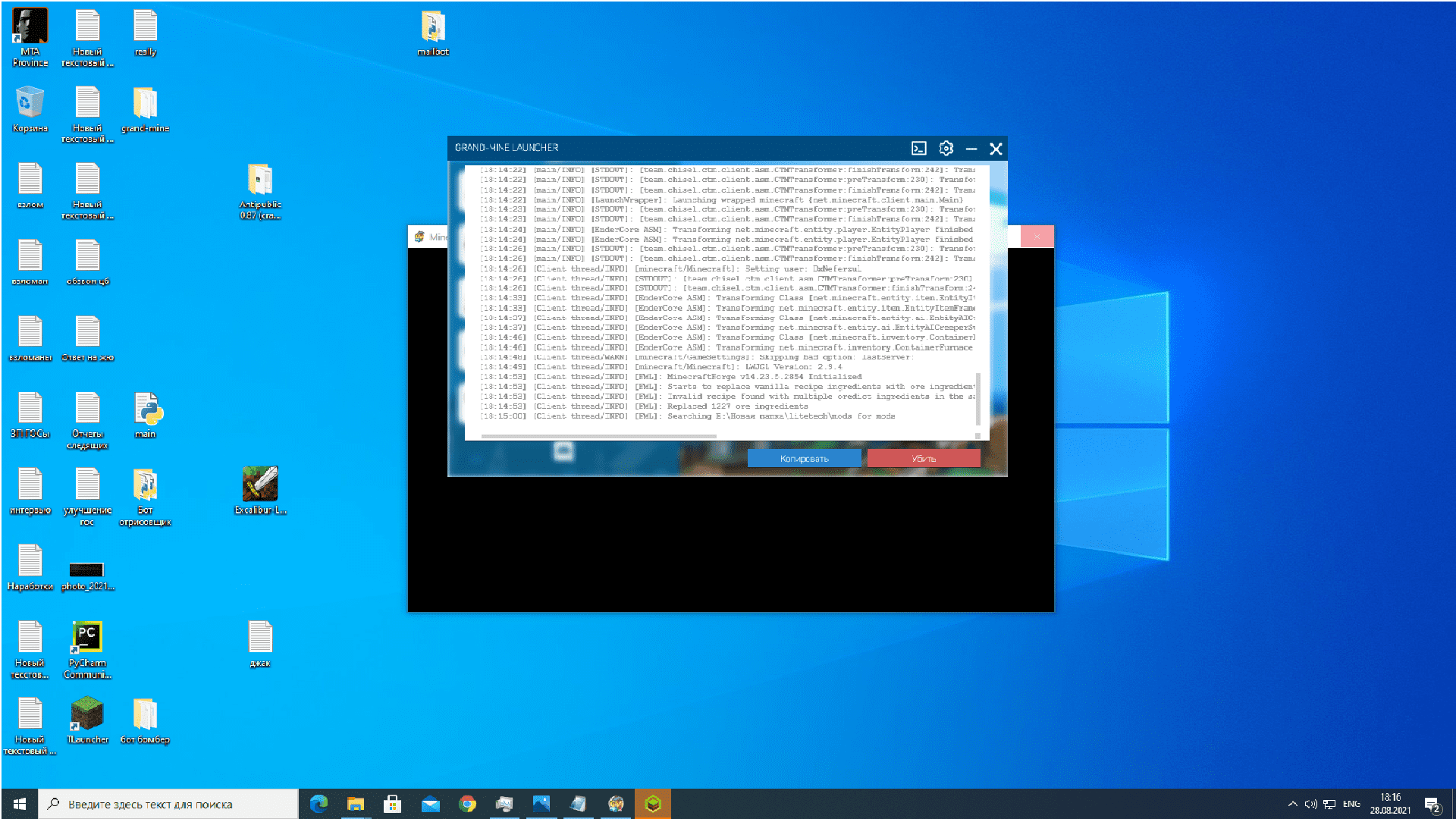Image resolution: width=1456 pixels, height=819 pixels.
Task: Click the taskbar search box
Action: coord(168,804)
